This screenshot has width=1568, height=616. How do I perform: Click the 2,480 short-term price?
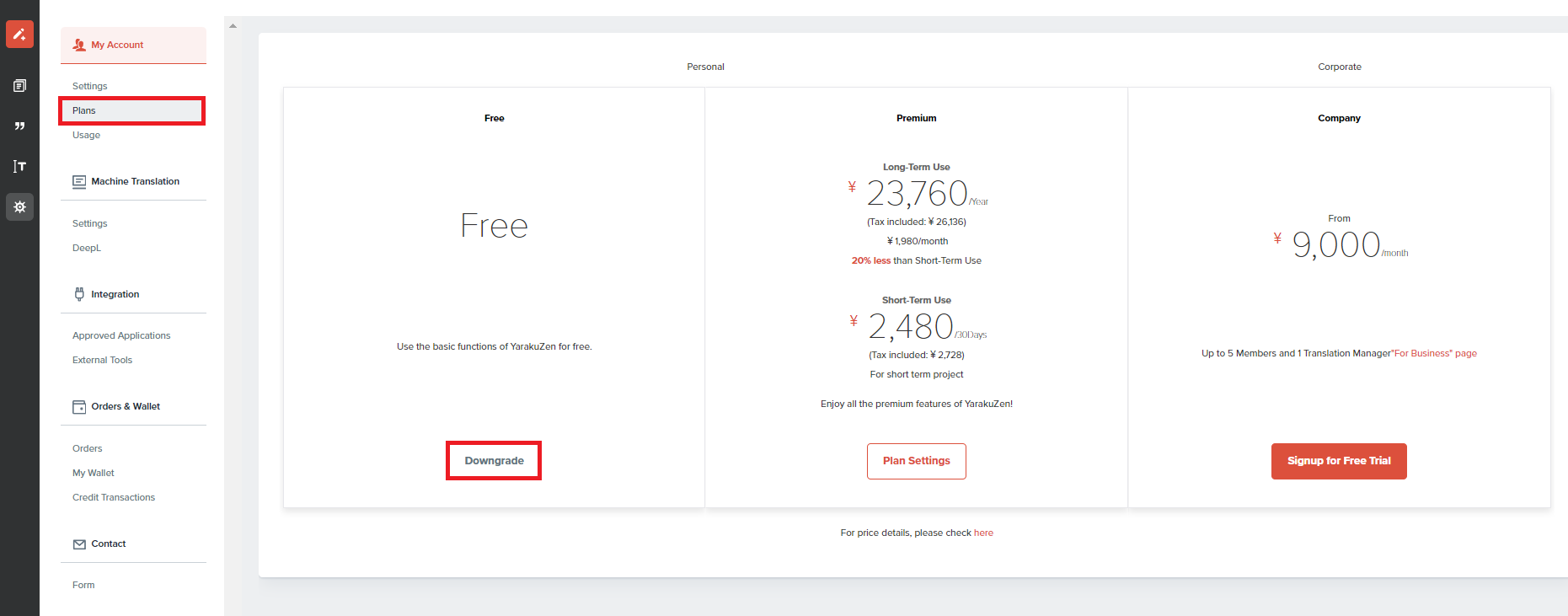(x=911, y=327)
